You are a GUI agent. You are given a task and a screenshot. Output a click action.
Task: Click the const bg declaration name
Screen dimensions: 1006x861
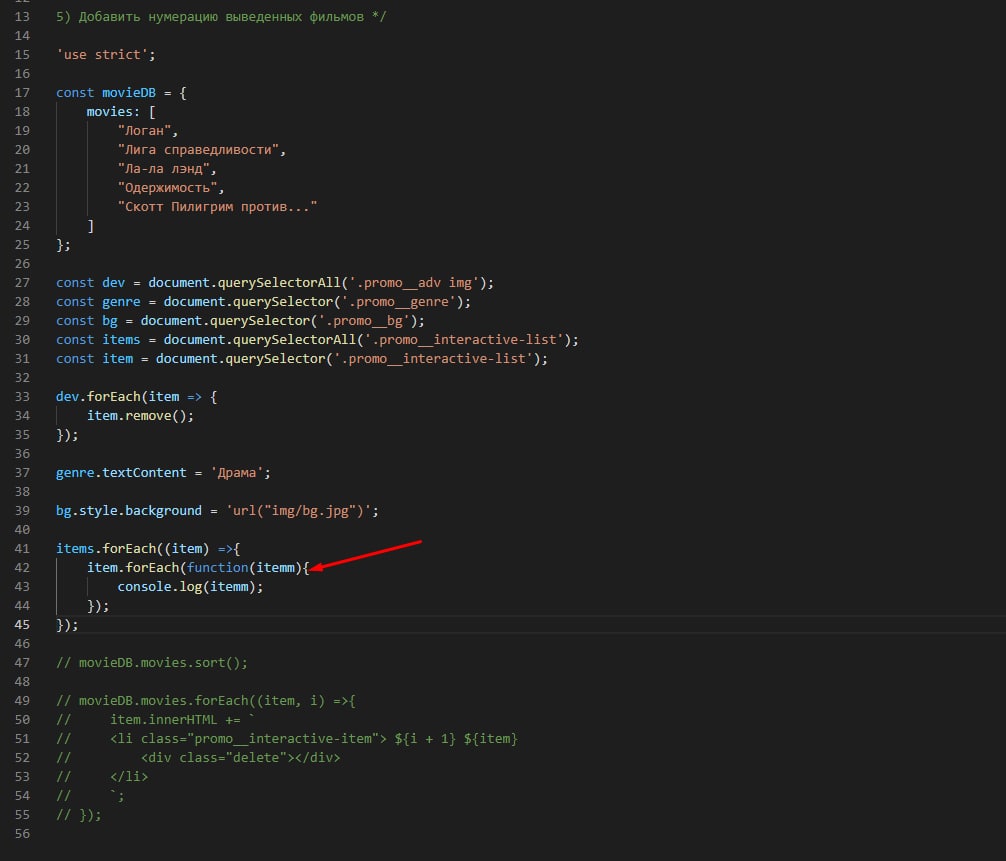pyautogui.click(x=110, y=320)
